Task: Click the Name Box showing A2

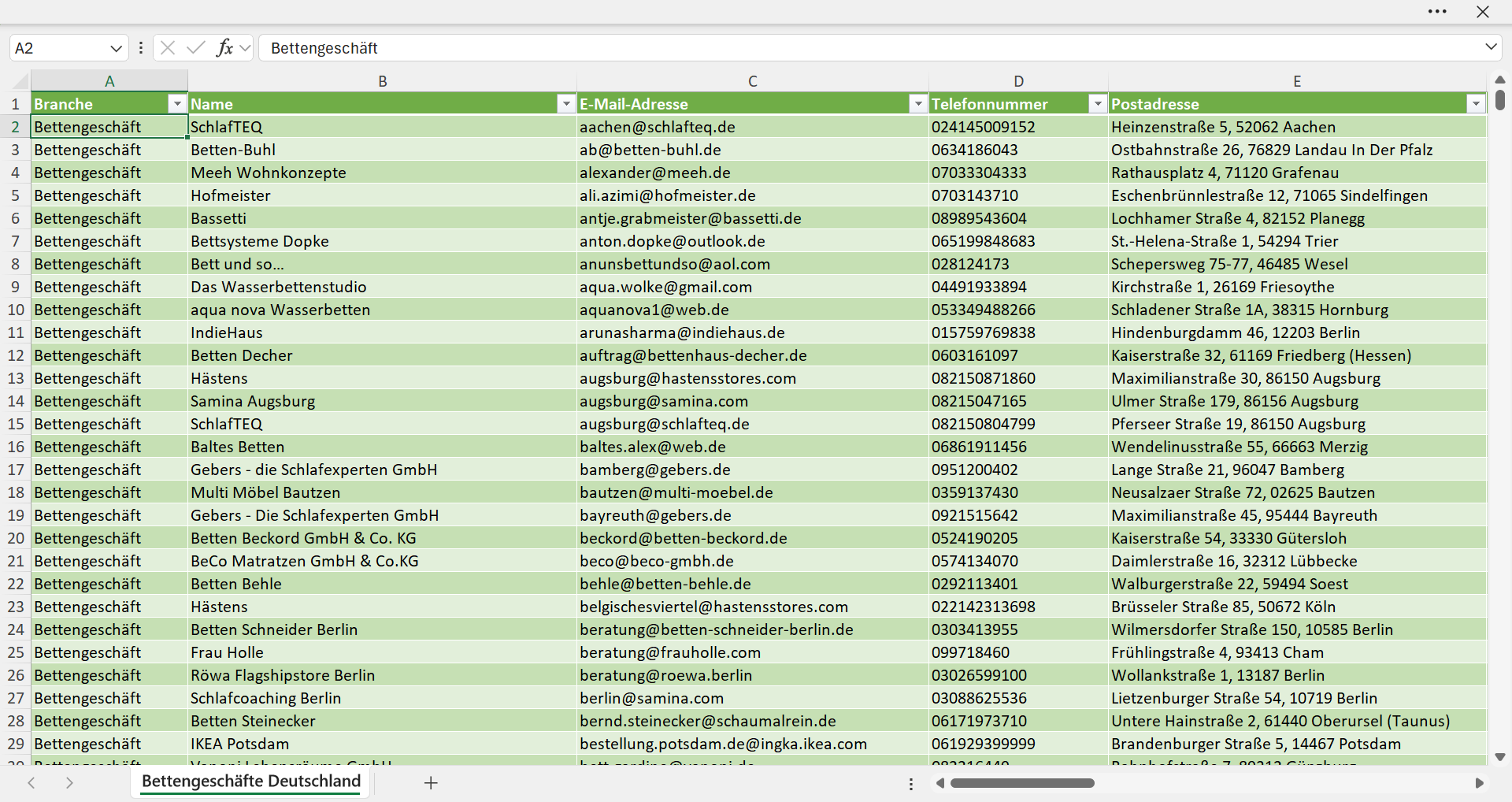Action: point(59,48)
